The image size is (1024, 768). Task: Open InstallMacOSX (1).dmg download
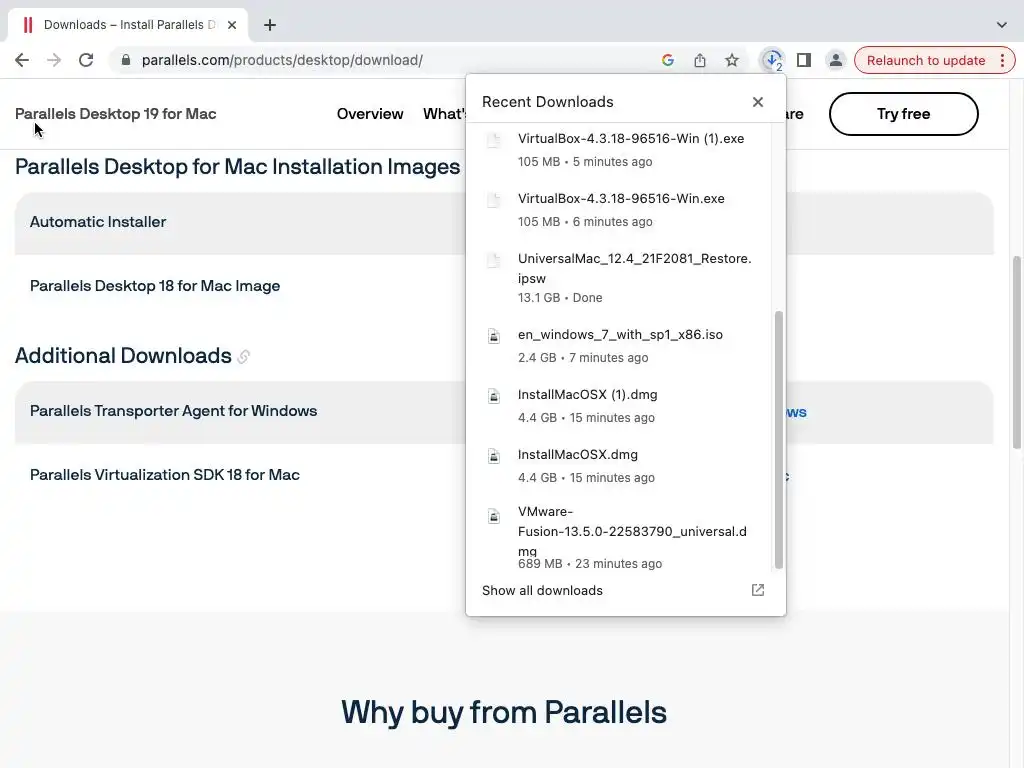[620, 406]
